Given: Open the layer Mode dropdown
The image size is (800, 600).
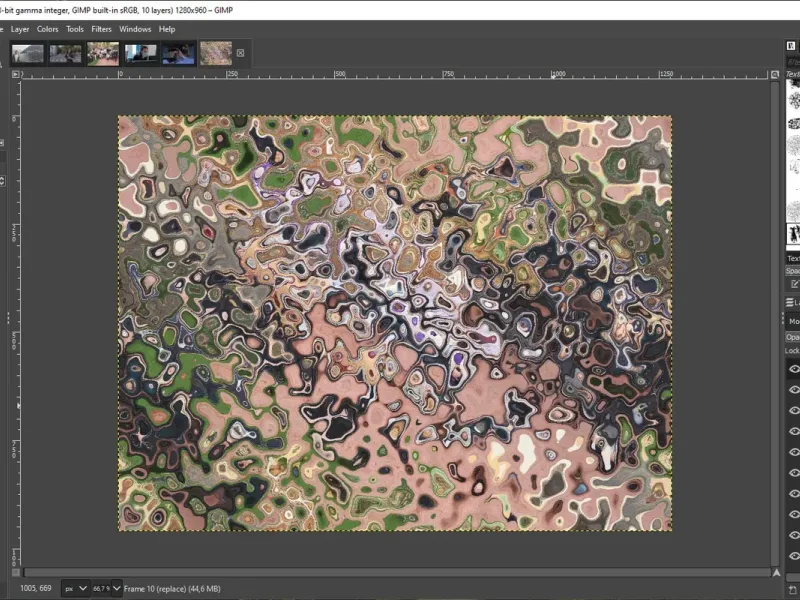Looking at the screenshot, I should pyautogui.click(x=794, y=321).
